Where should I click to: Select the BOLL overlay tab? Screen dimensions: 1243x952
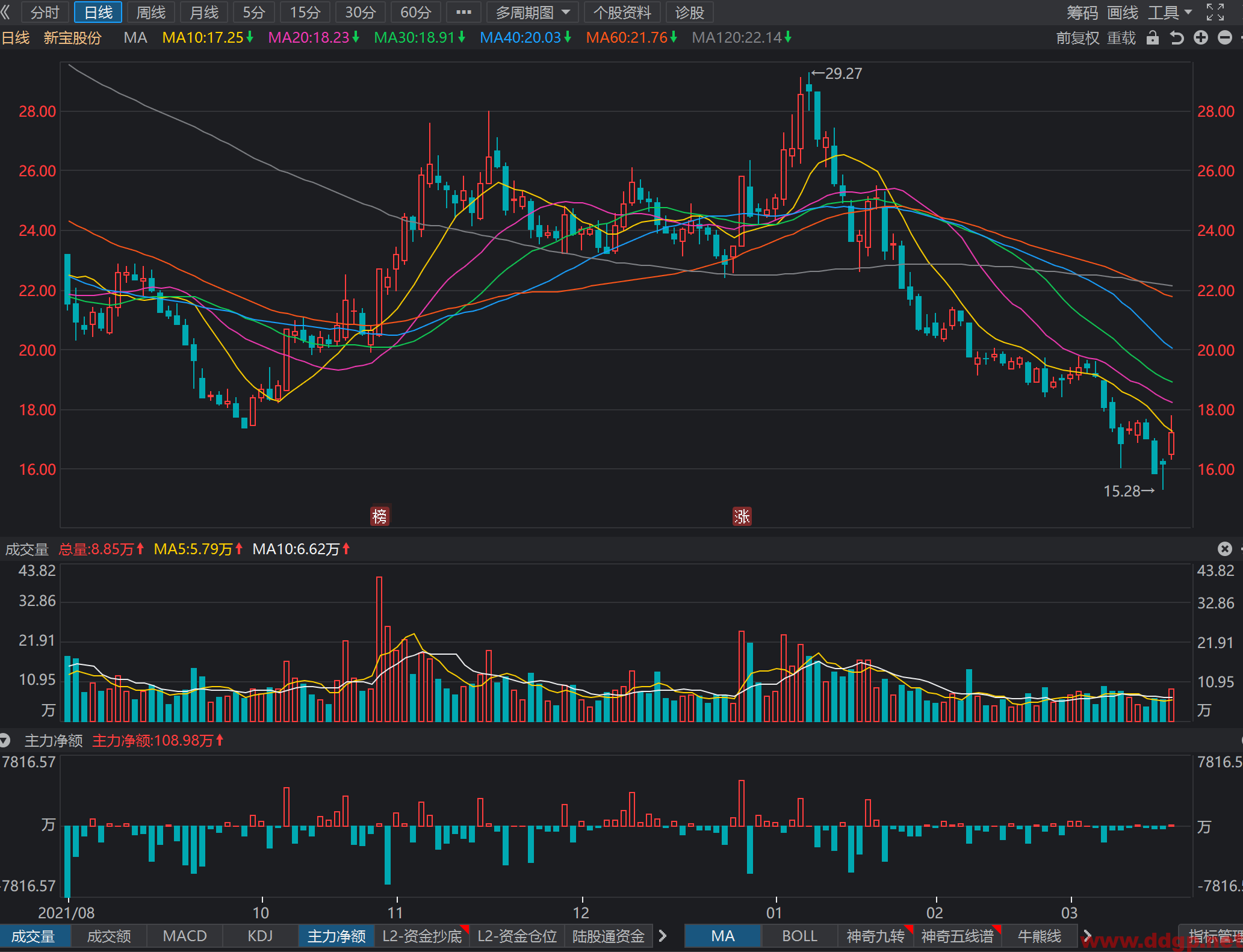click(799, 936)
